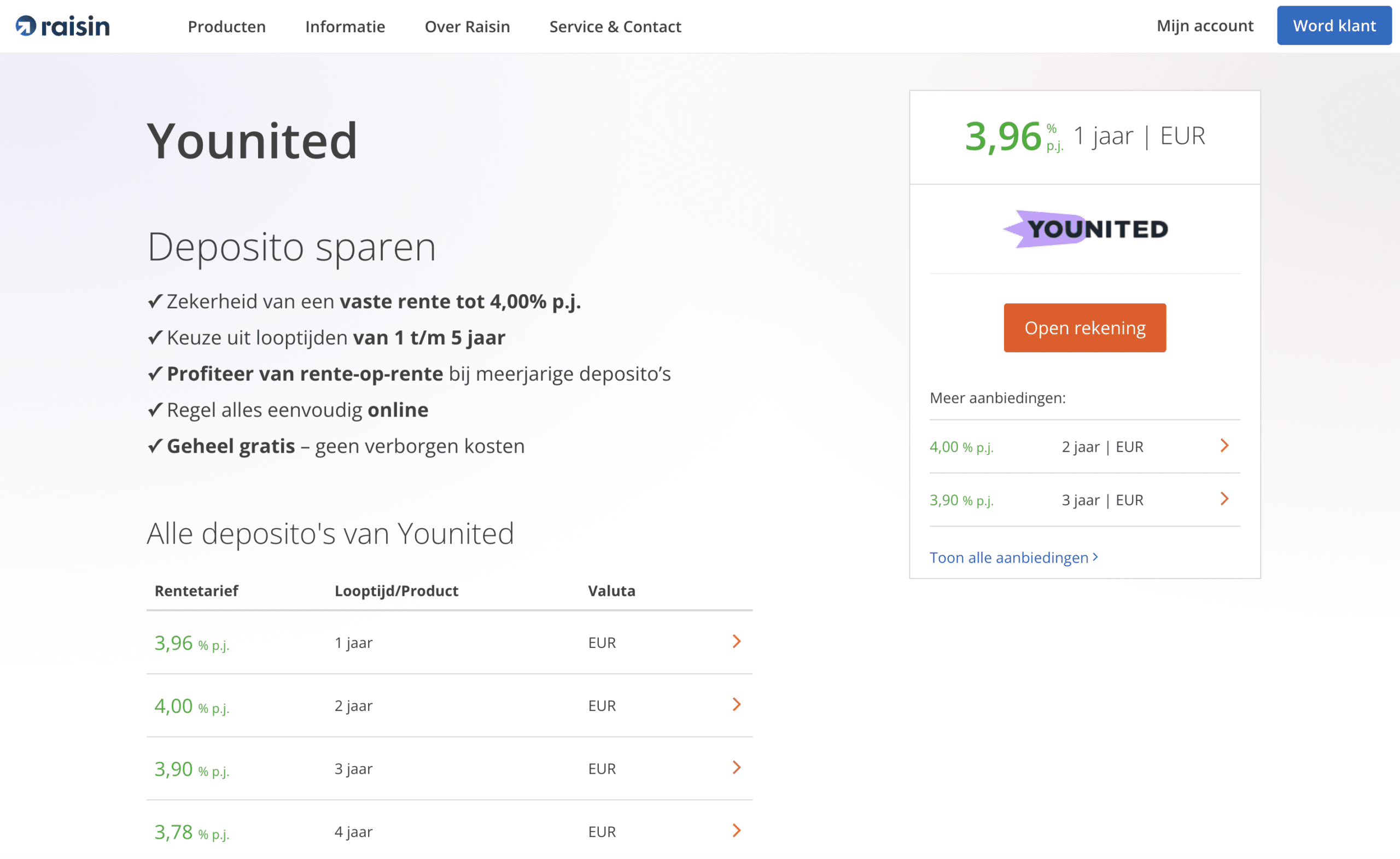Image resolution: width=1400 pixels, height=859 pixels.
Task: Open the Producten menu
Action: (x=227, y=27)
